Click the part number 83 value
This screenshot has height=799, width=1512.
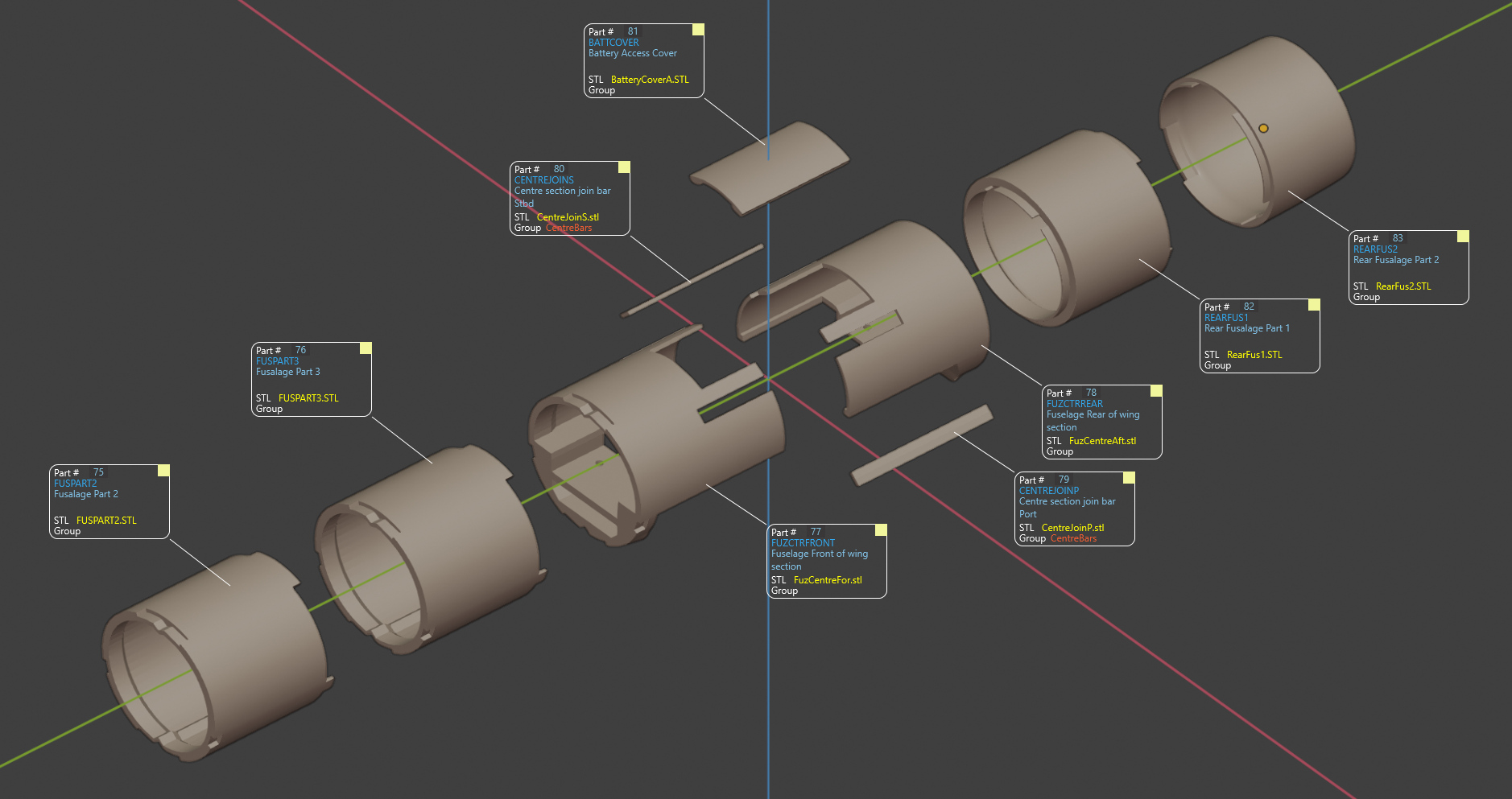tap(1398, 238)
